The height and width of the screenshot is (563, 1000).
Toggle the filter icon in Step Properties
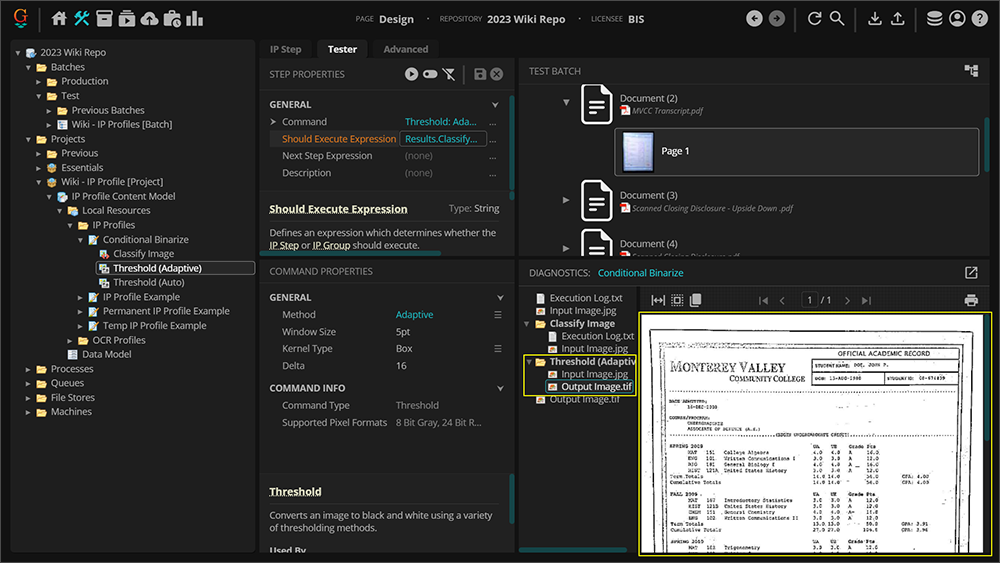[x=449, y=74]
